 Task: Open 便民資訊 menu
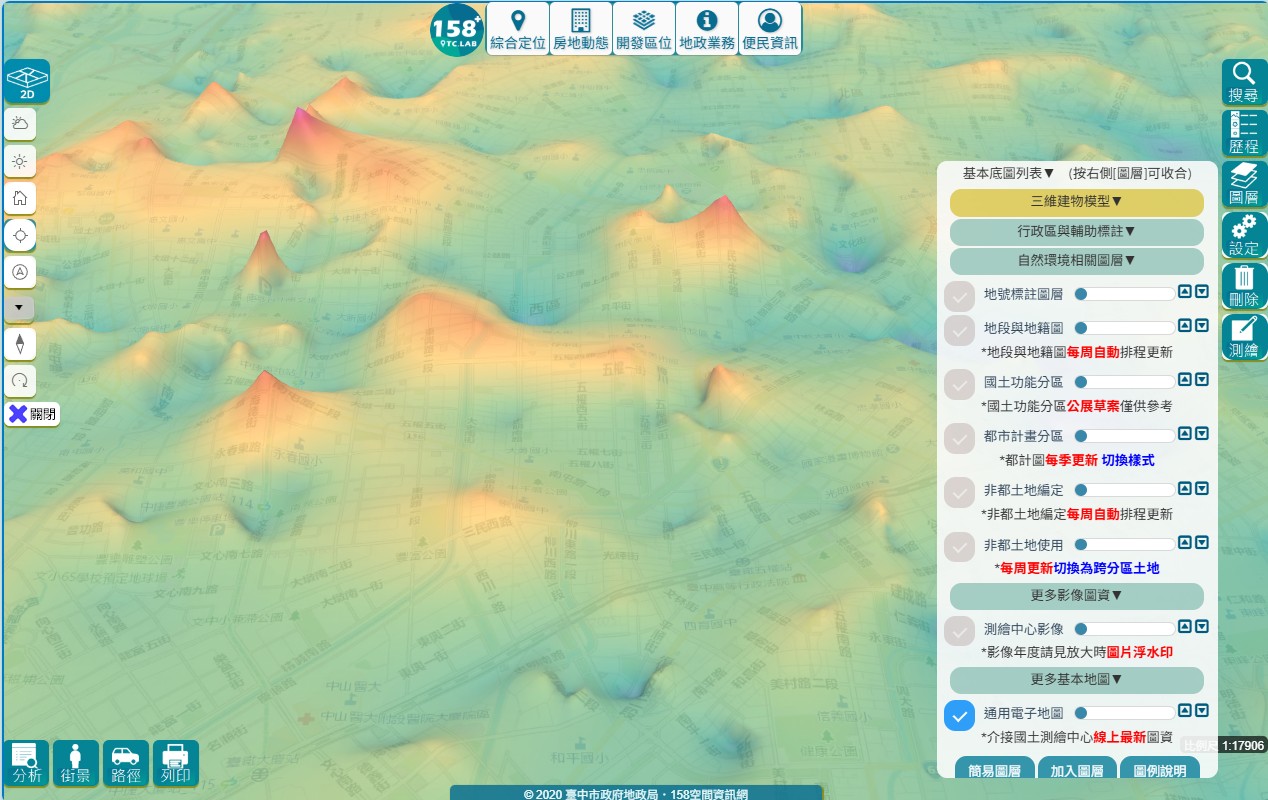point(770,29)
